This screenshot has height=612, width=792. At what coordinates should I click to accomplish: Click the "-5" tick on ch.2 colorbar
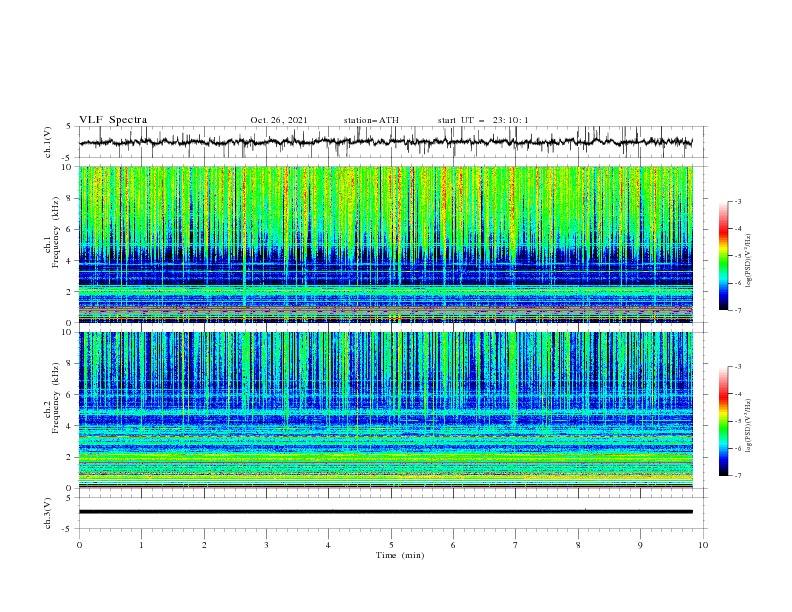point(738,421)
